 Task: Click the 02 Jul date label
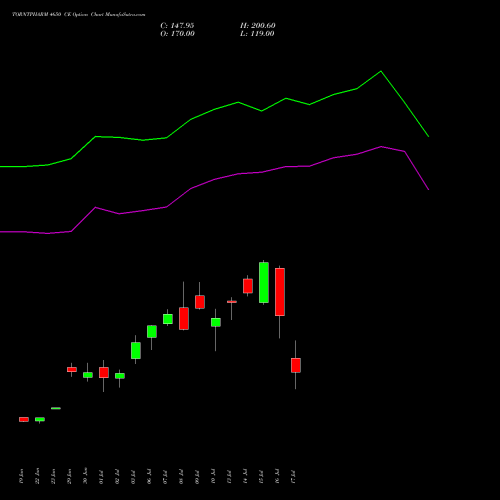(x=118, y=477)
